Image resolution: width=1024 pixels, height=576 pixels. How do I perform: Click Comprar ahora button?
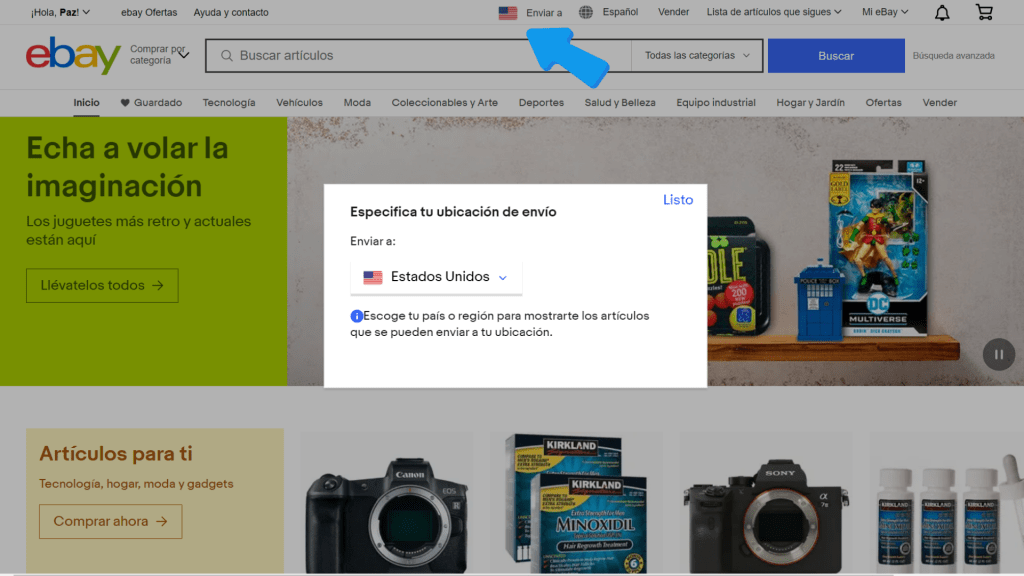click(x=110, y=521)
